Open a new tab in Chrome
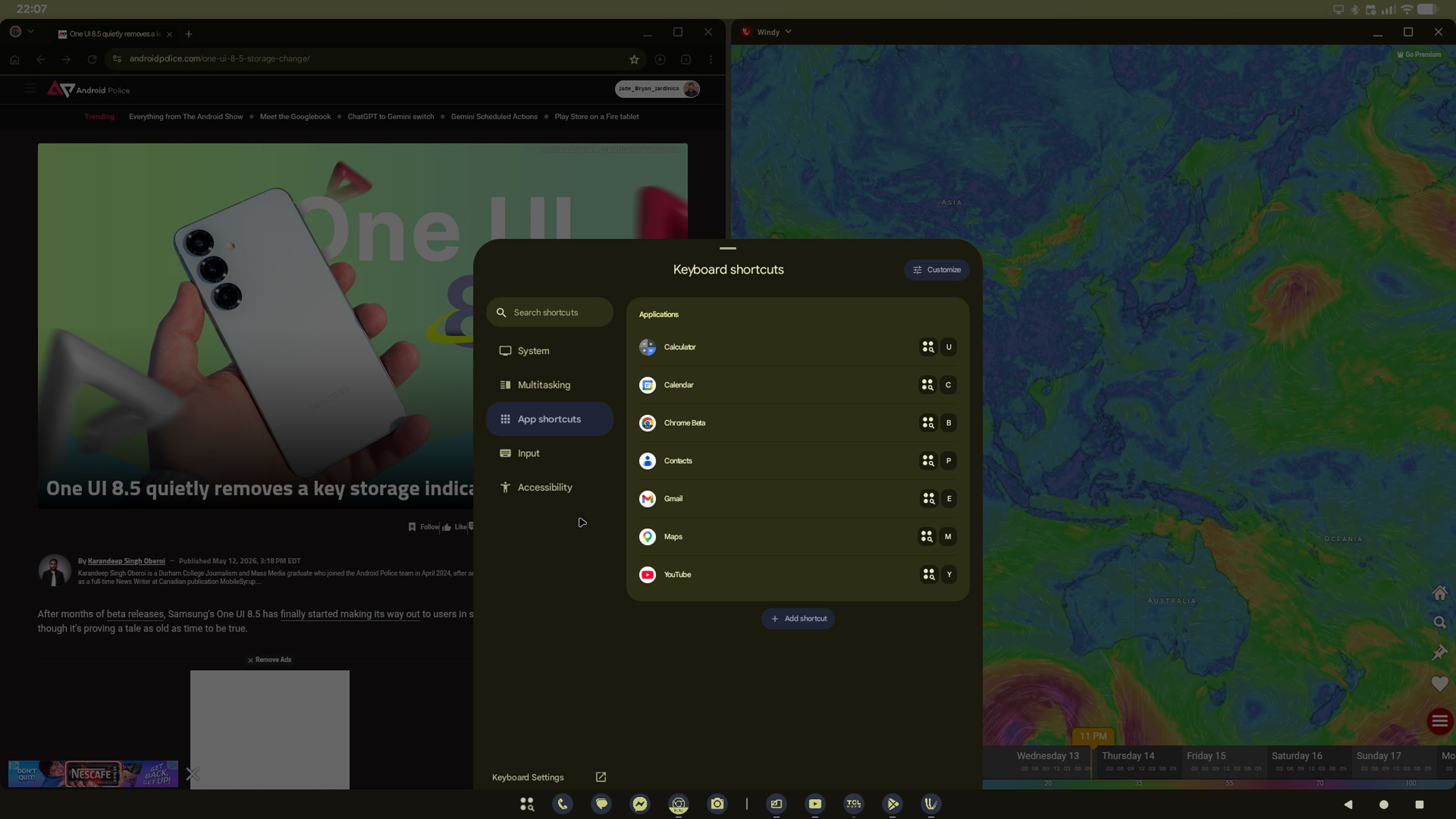Image resolution: width=1456 pixels, height=819 pixels. [188, 34]
